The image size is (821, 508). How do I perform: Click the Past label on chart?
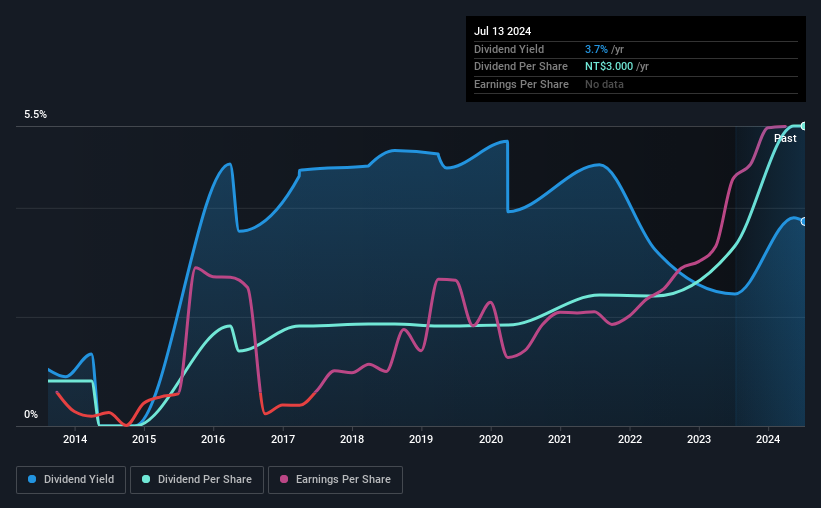tap(785, 138)
